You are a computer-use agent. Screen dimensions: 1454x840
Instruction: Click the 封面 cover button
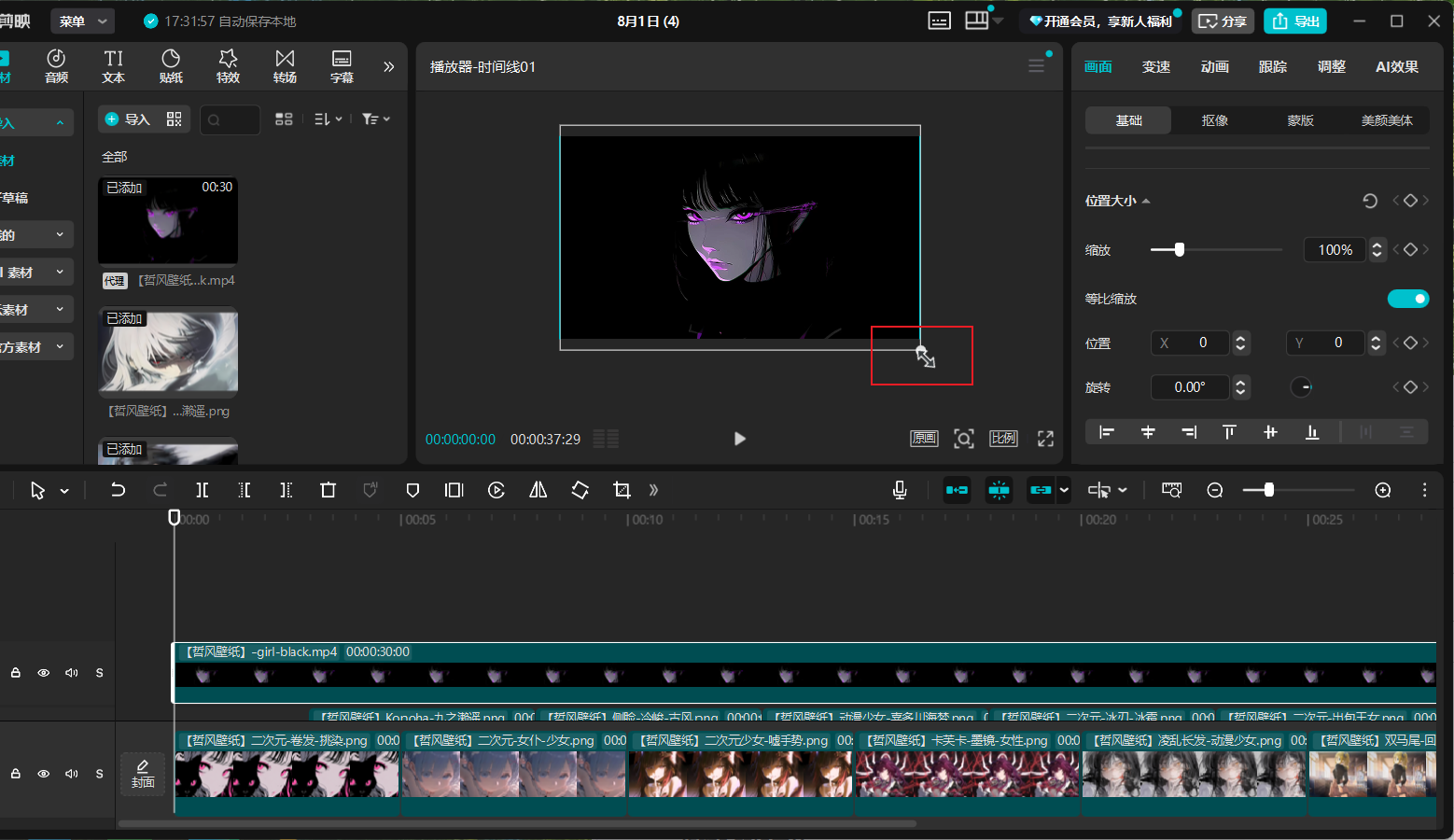(x=143, y=774)
